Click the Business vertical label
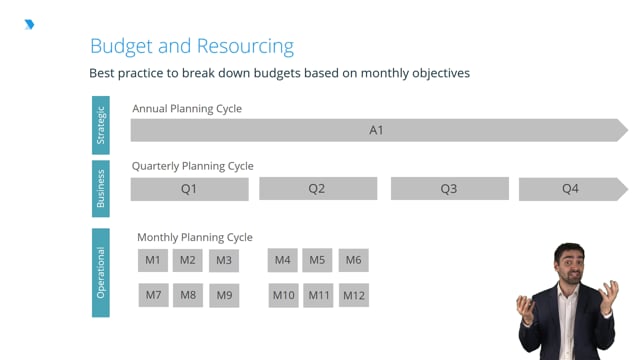This screenshot has width=640, height=360. 101,189
